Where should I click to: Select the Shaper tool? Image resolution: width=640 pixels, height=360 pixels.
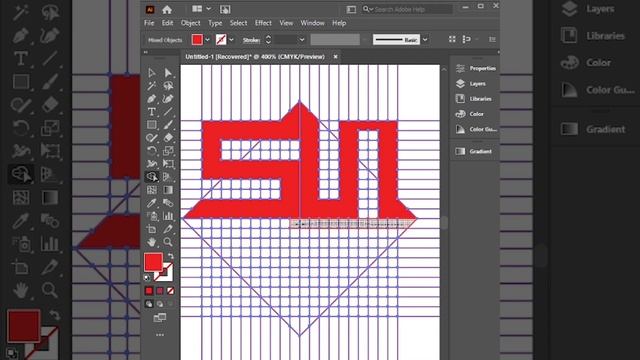pos(151,138)
